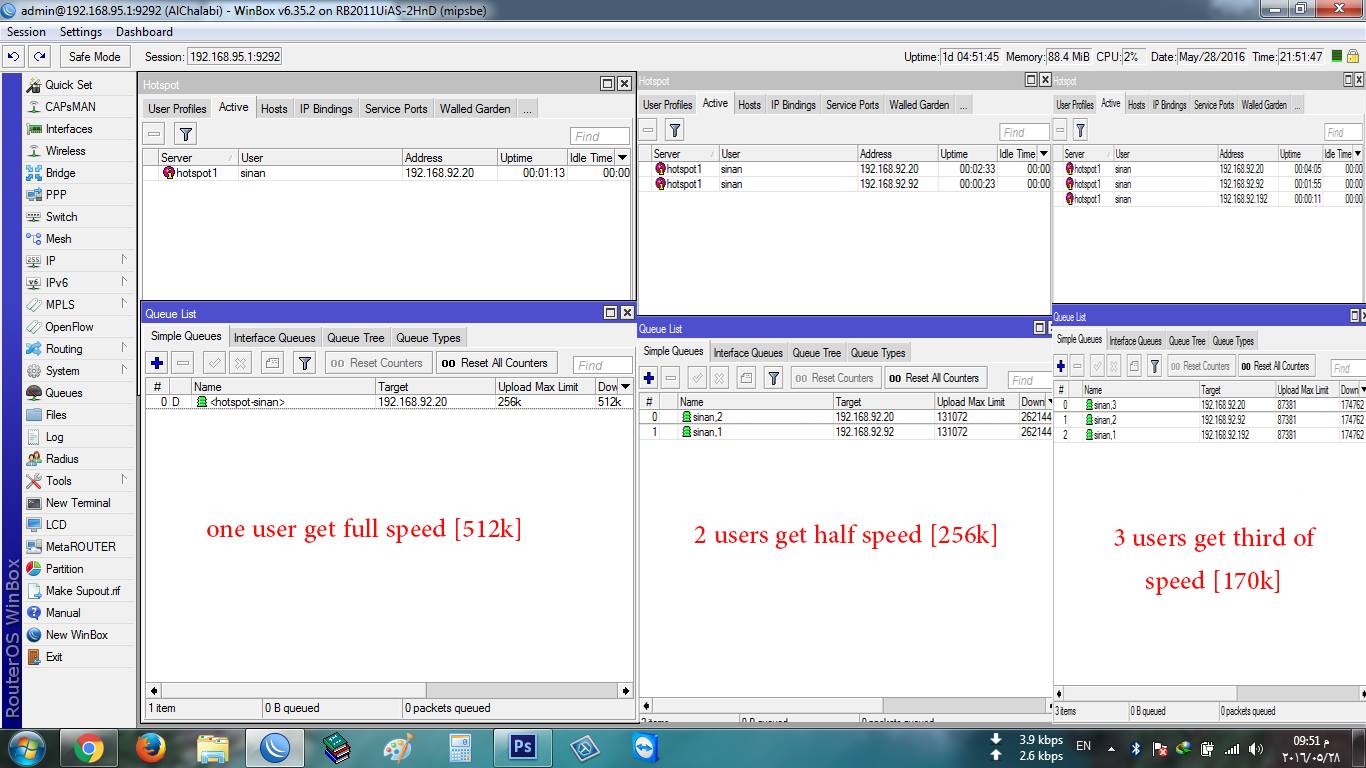Screen dimensions: 1366x768
Task: Open PPP from the sidebar
Action: pos(56,195)
